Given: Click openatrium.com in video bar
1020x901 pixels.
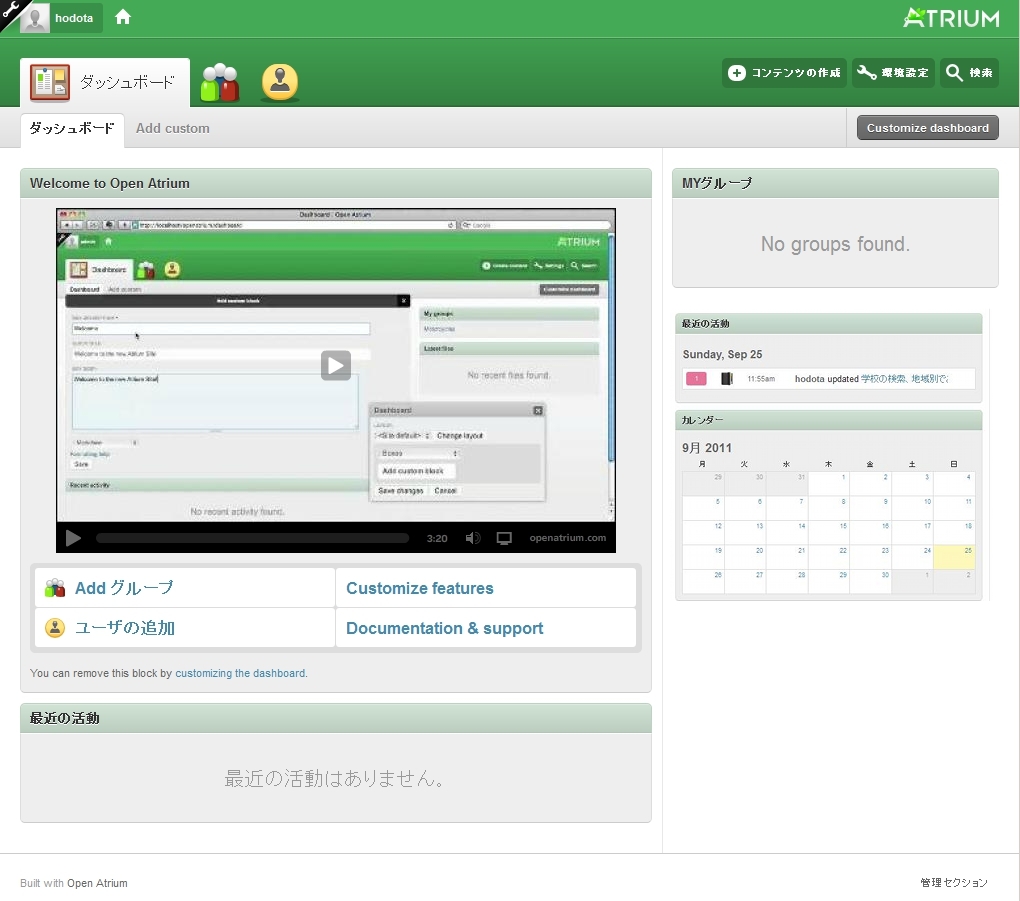Looking at the screenshot, I should (567, 538).
